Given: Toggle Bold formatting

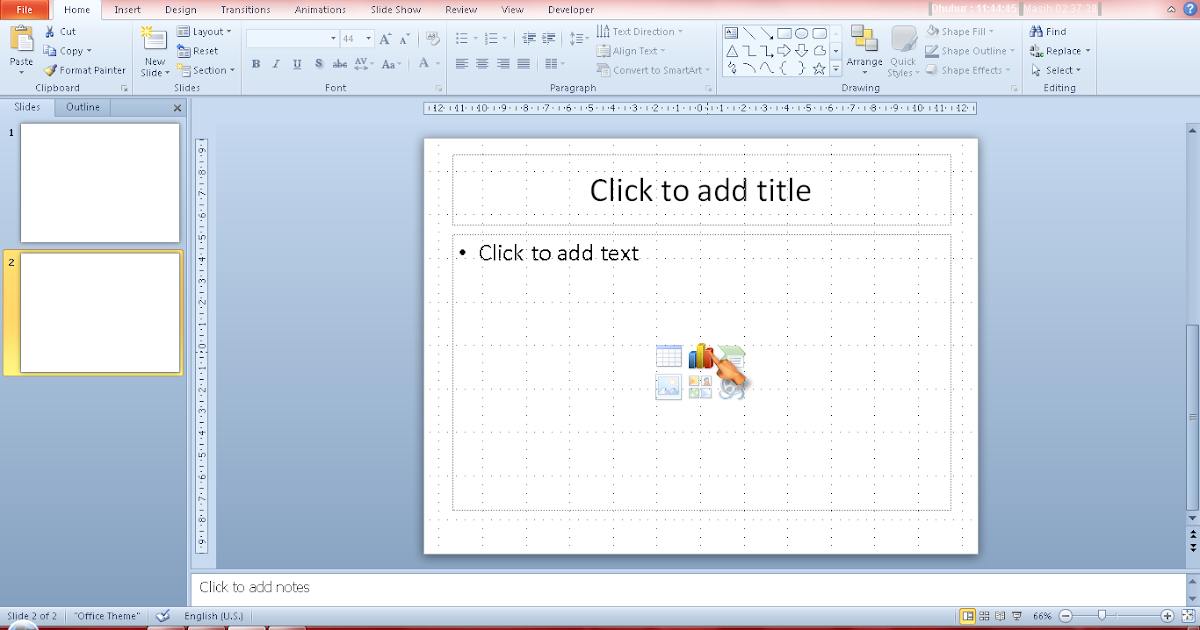Looking at the screenshot, I should click(x=255, y=63).
